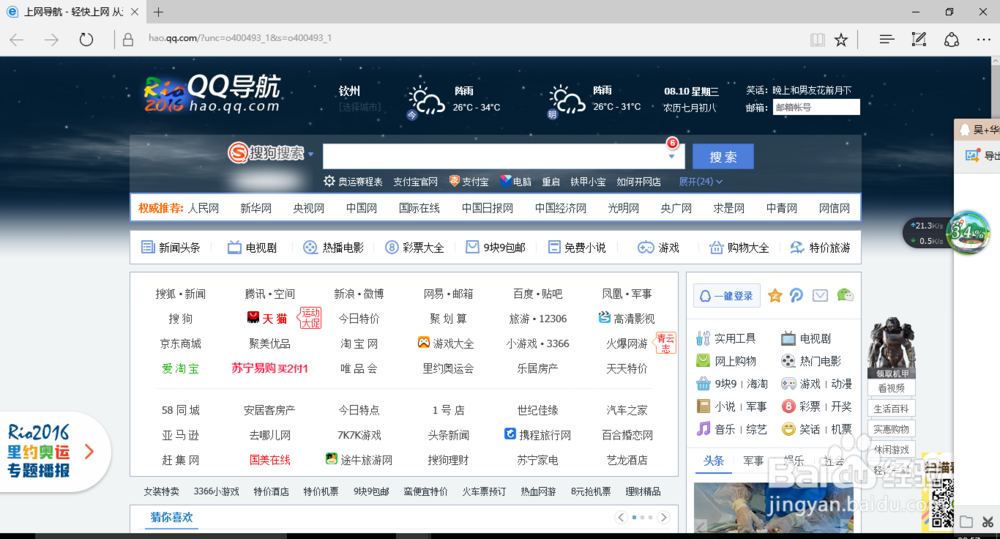Open 免费小说 category
This screenshot has width=1000, height=539.
(x=577, y=247)
